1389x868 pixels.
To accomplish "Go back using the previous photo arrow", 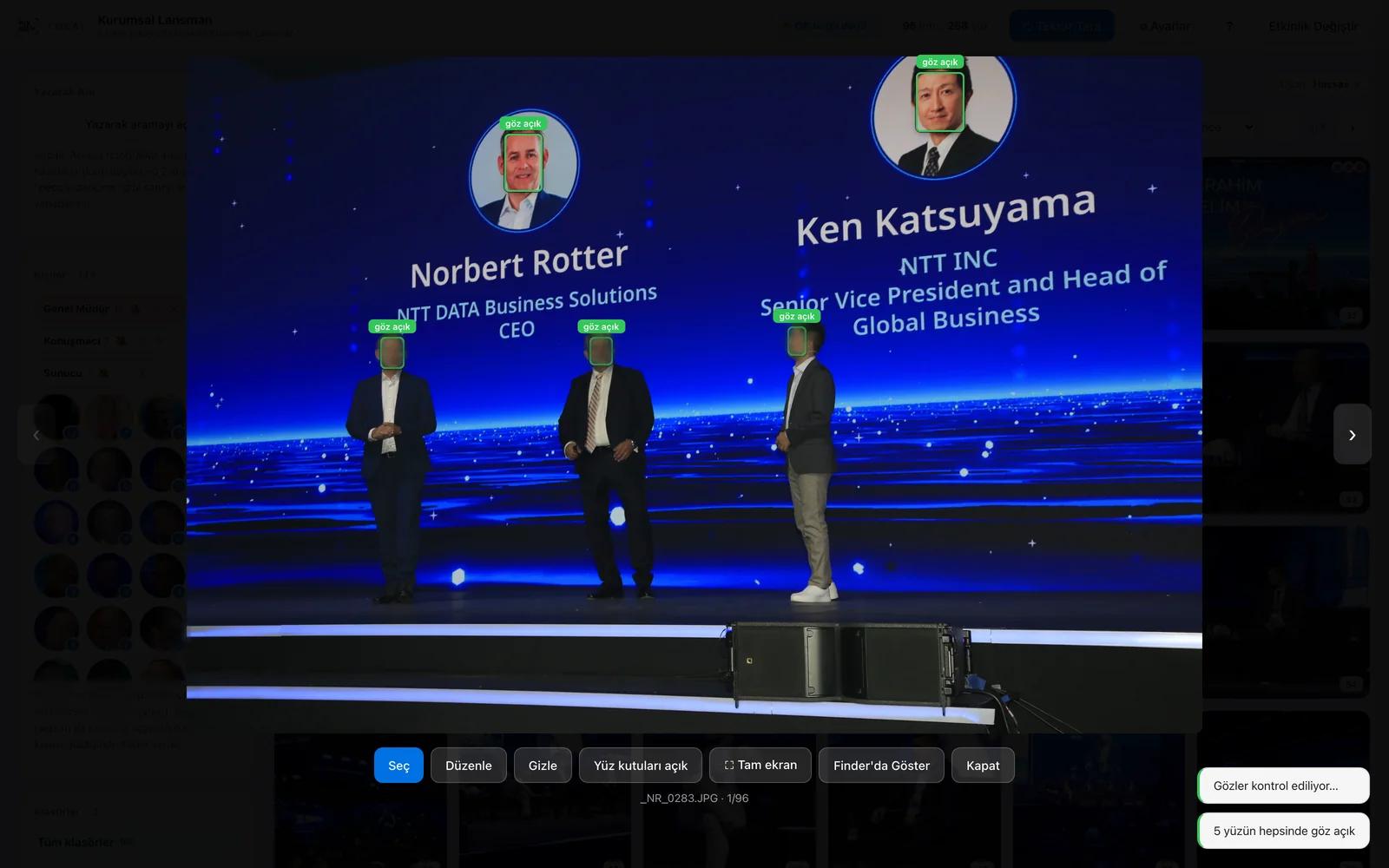I will coord(36,434).
